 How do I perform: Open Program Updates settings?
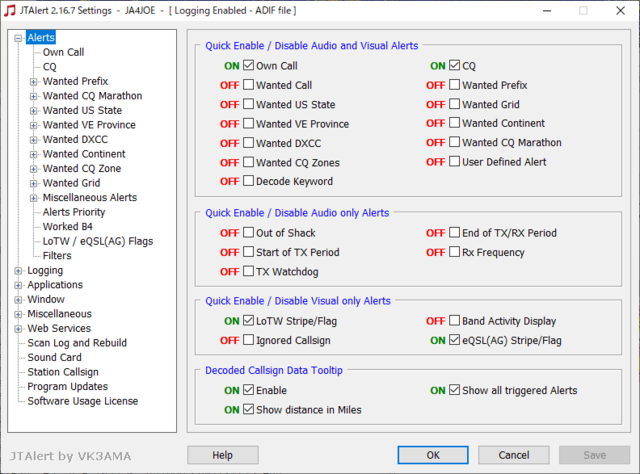68,386
